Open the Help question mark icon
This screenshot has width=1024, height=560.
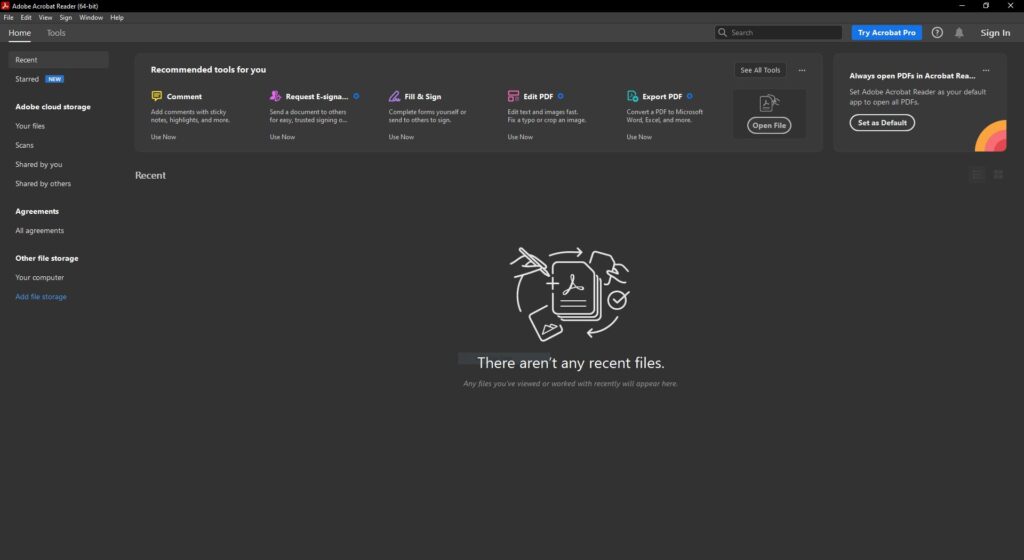coord(937,33)
